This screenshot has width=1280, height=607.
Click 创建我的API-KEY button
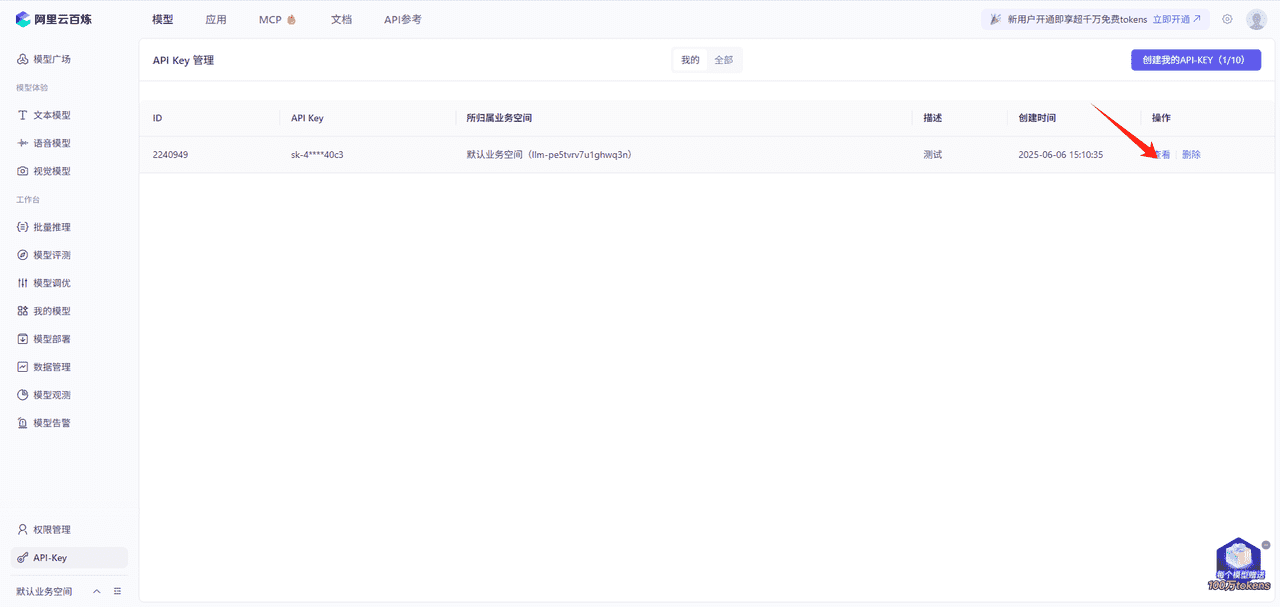(x=1195, y=59)
